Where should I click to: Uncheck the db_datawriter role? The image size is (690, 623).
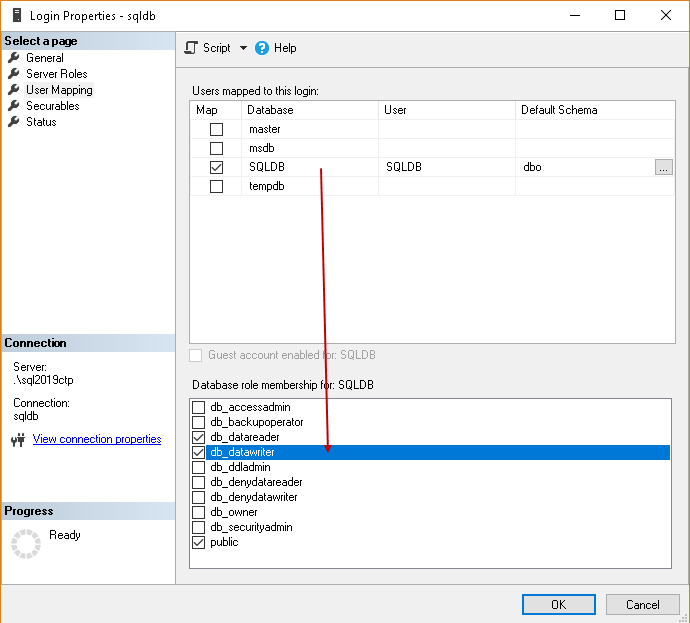[x=198, y=452]
